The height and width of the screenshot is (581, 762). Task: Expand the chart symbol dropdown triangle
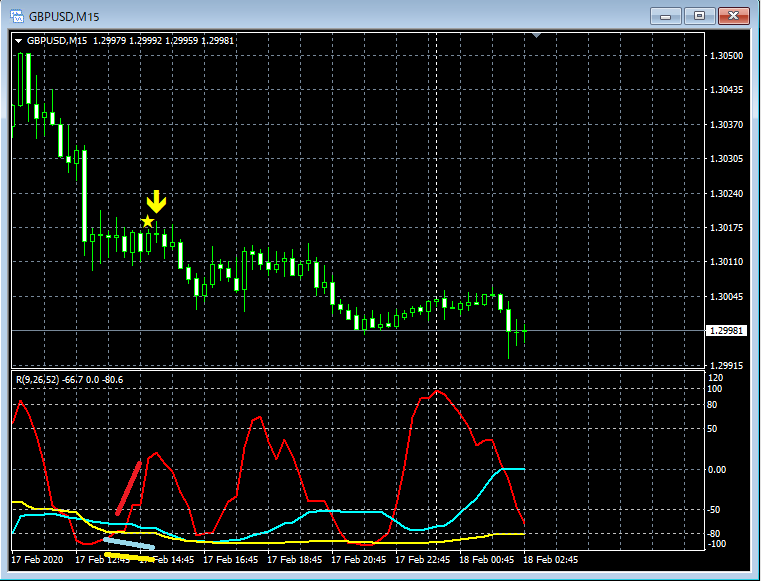[x=18, y=41]
